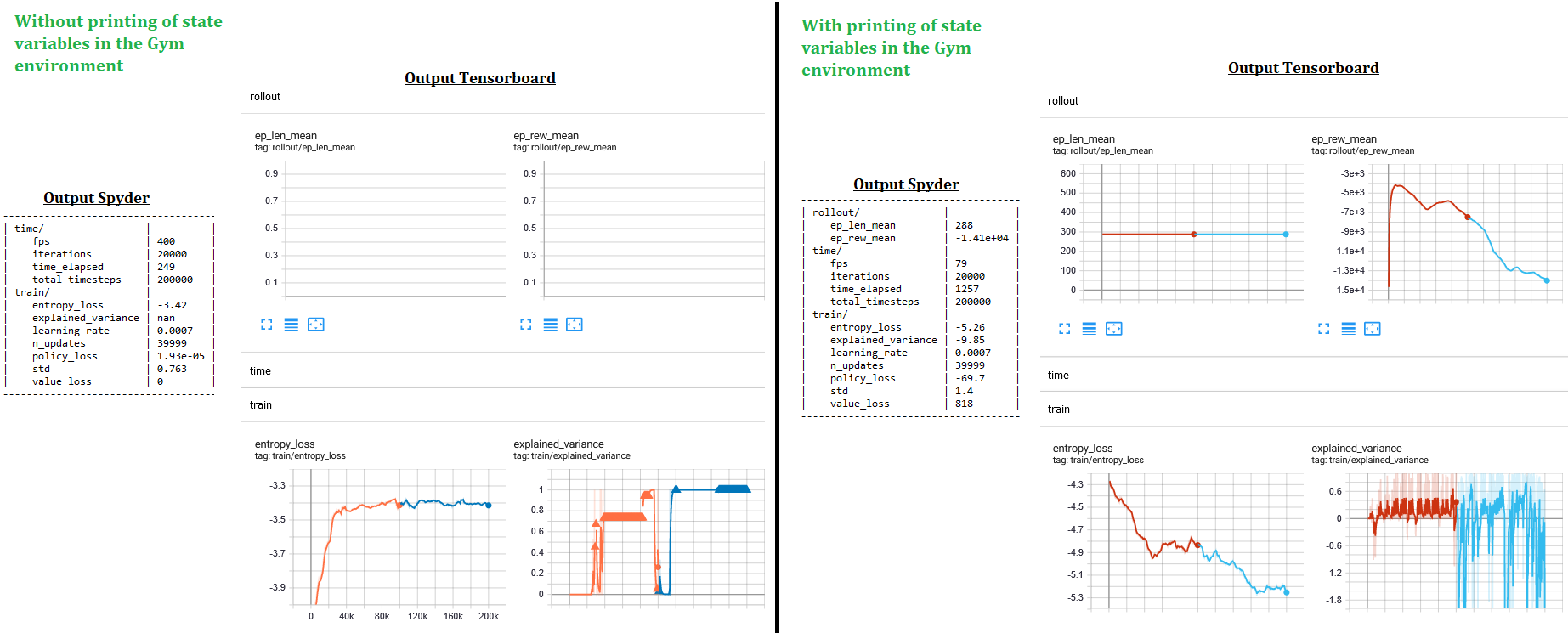The width and height of the screenshot is (1568, 633).
Task: Collapse the left time section
Action: [258, 370]
